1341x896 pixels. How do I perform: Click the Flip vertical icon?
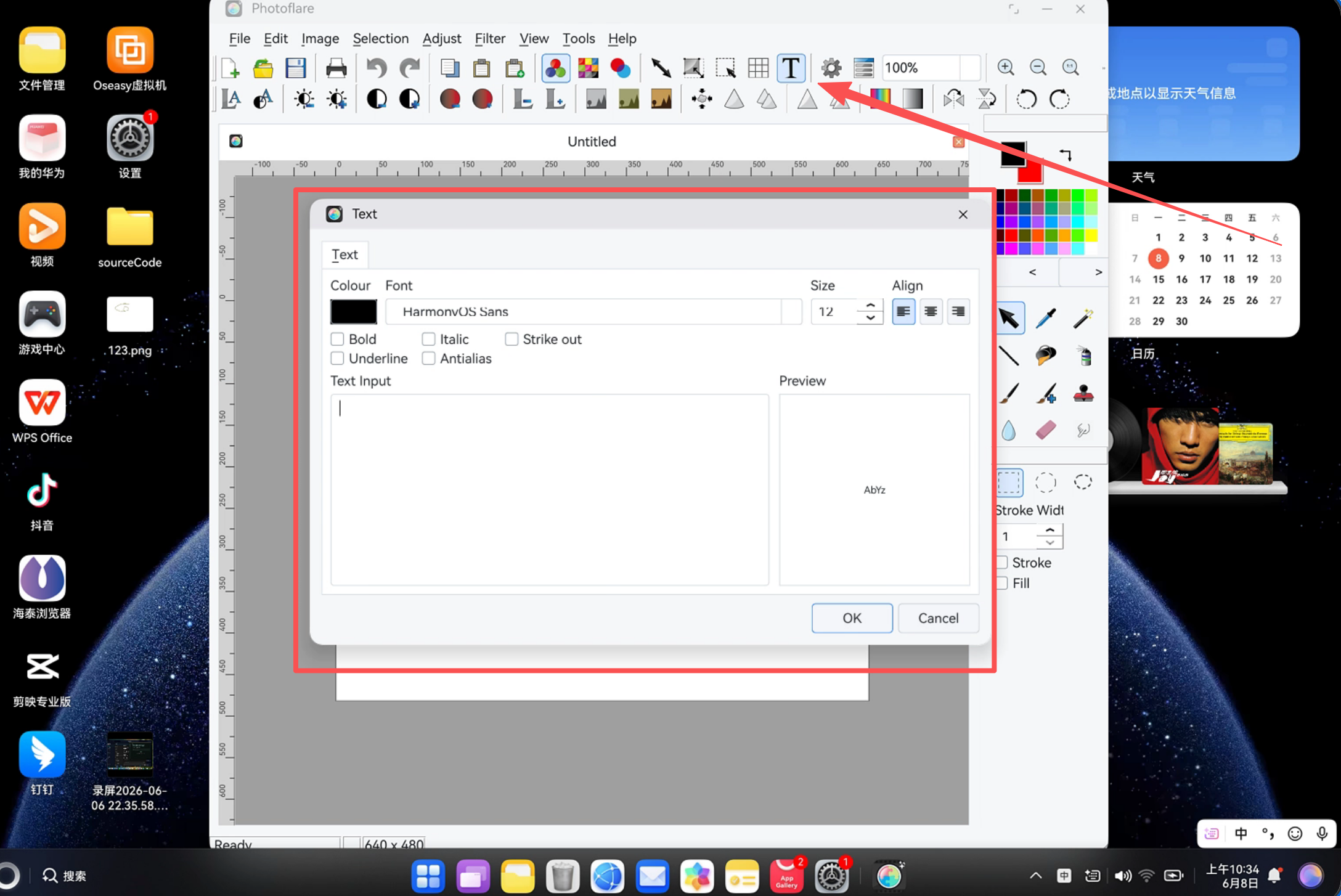[x=986, y=99]
